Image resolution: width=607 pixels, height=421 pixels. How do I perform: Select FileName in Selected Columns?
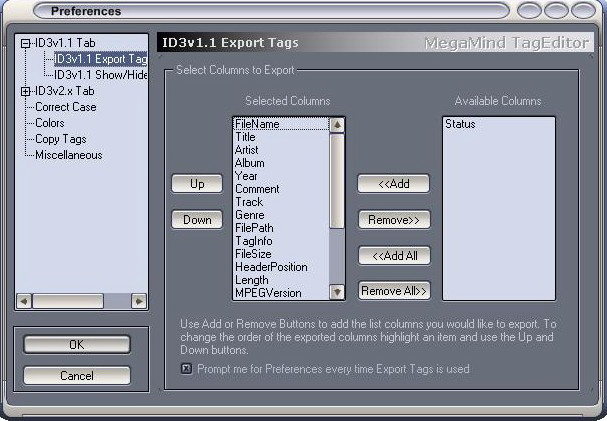[281, 124]
